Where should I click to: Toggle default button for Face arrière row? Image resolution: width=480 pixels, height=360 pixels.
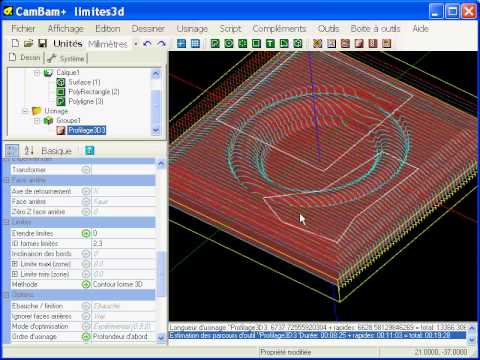pos(86,202)
